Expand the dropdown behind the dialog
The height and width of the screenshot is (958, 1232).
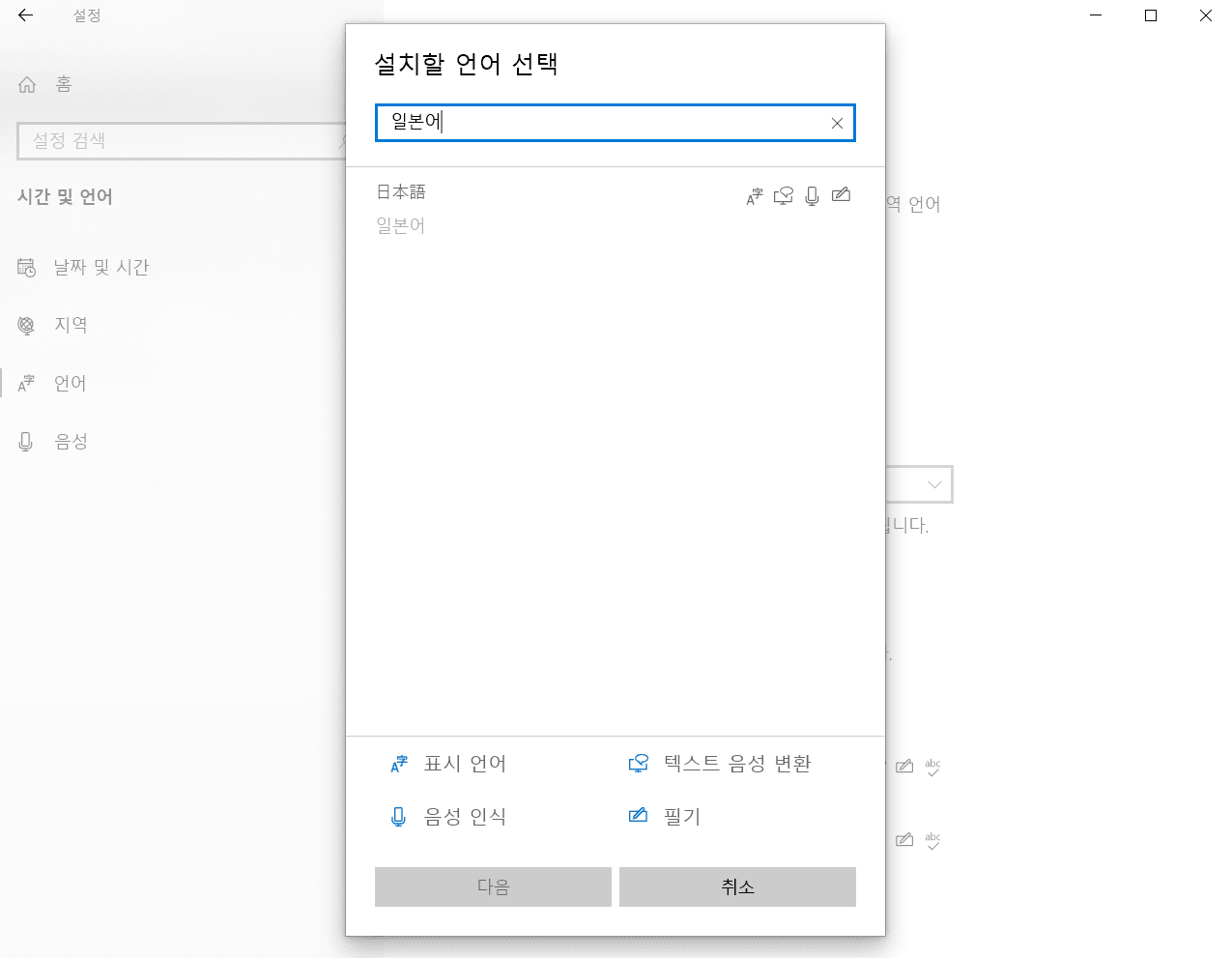pyautogui.click(x=932, y=484)
